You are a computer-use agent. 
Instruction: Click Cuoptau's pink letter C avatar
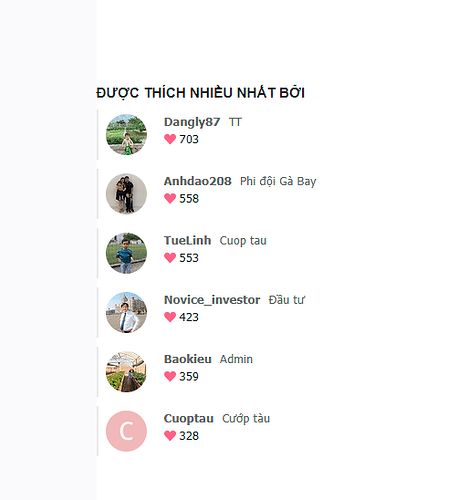click(x=126, y=431)
